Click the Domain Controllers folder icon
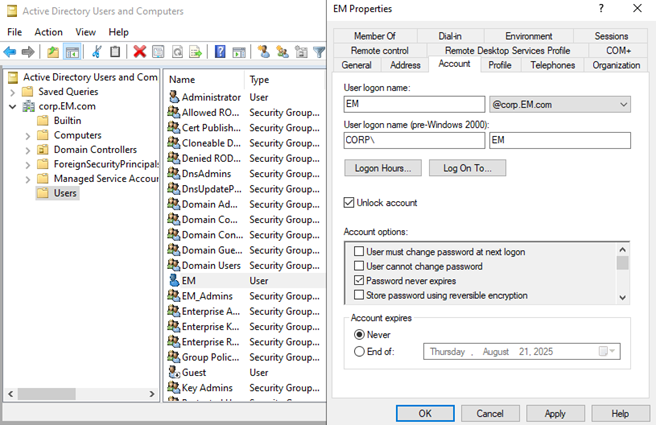This screenshot has width=656, height=425. (x=43, y=150)
